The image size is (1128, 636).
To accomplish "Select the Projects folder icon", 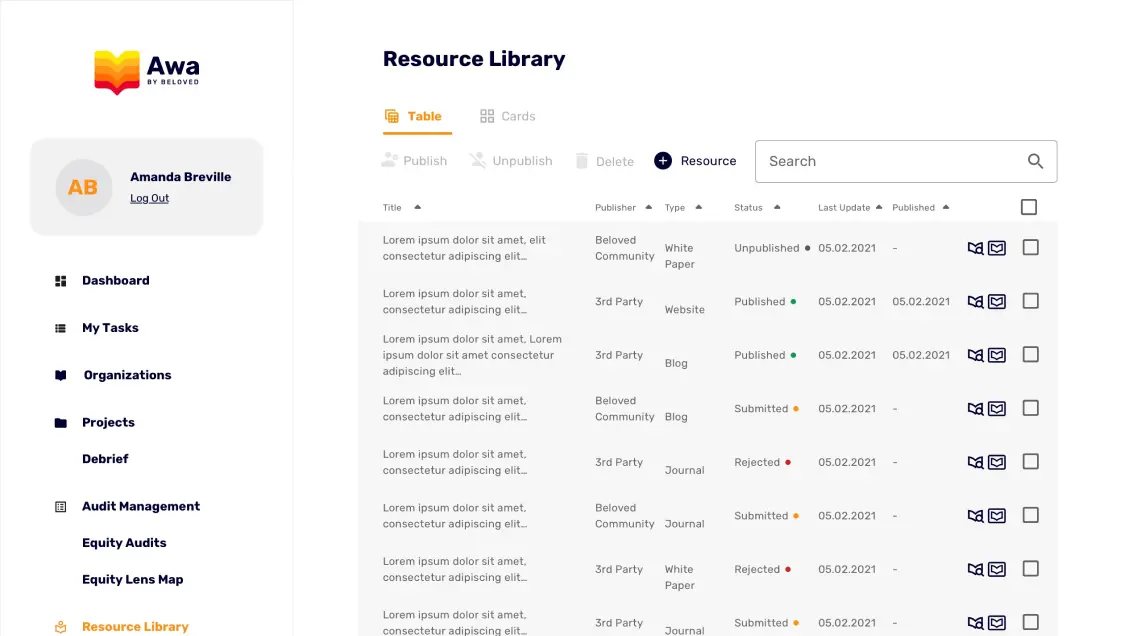I will pyautogui.click(x=60, y=421).
